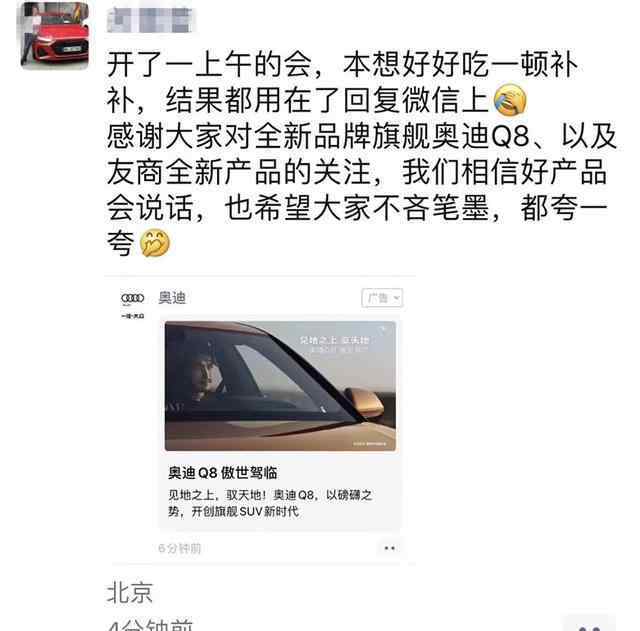
Task: Expand the 广告 dropdown tag
Action: point(382,298)
